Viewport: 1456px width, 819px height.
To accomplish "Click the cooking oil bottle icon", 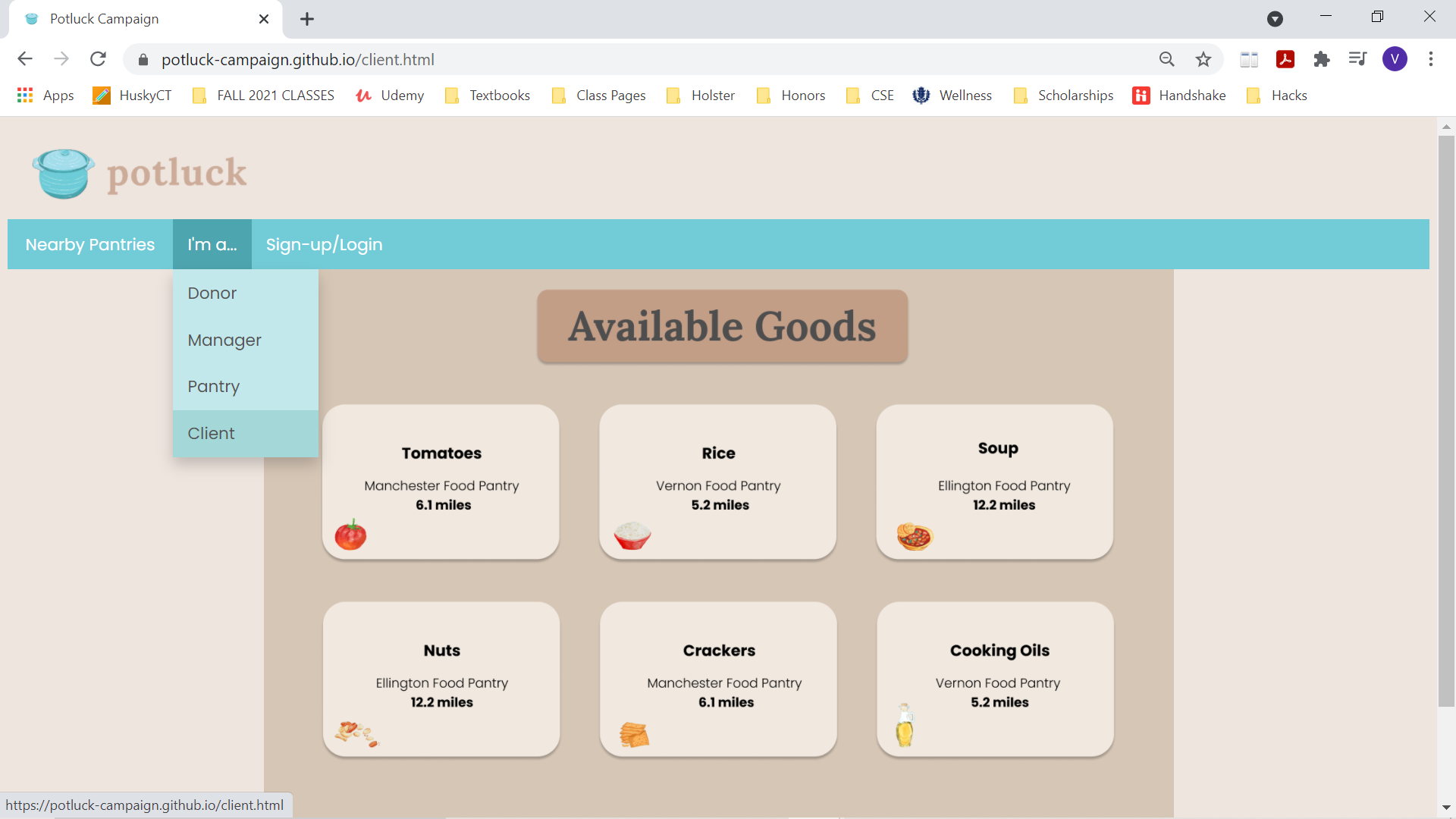I will 905,726.
